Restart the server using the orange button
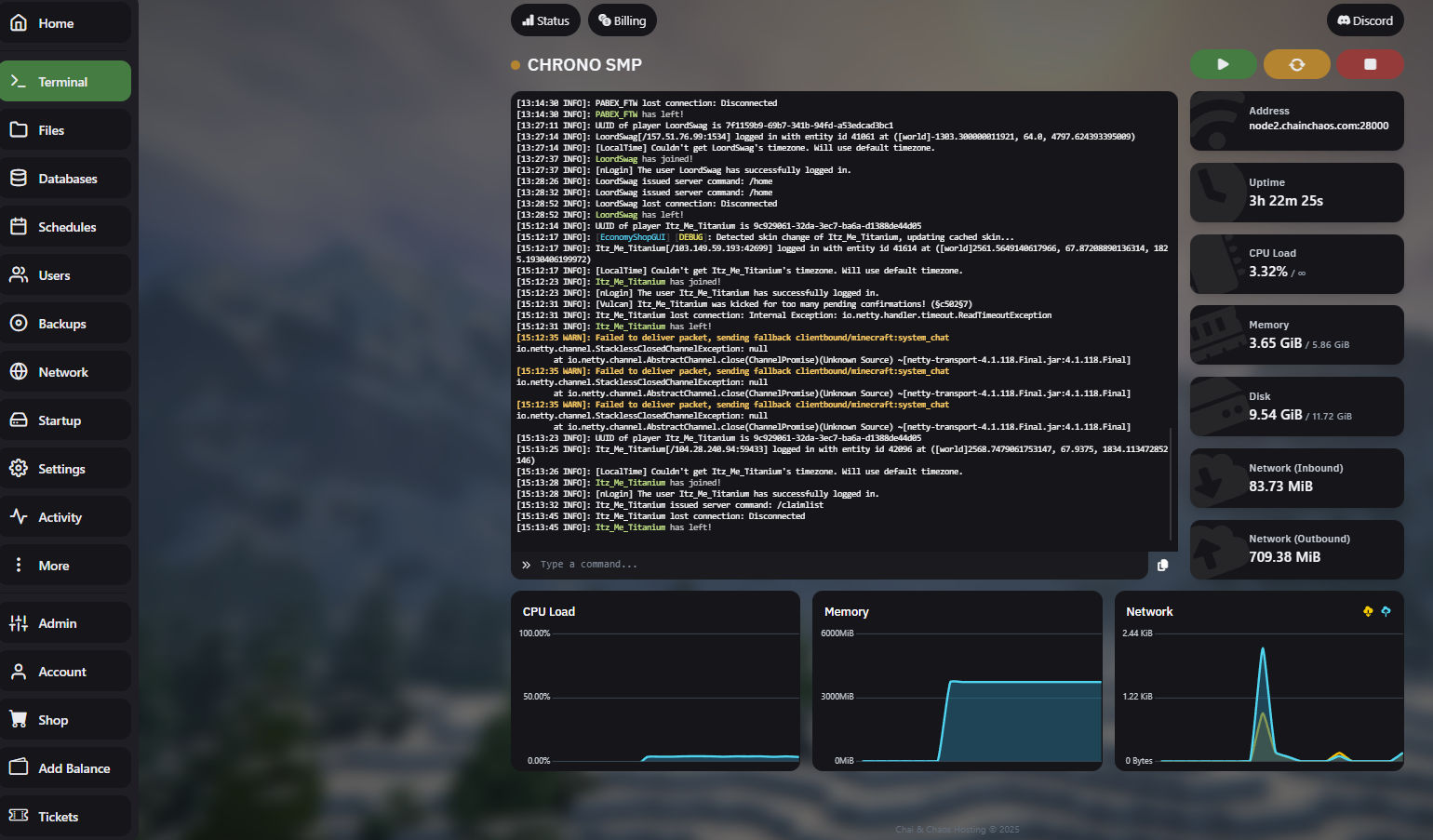Image resolution: width=1433 pixels, height=840 pixels. (x=1296, y=64)
